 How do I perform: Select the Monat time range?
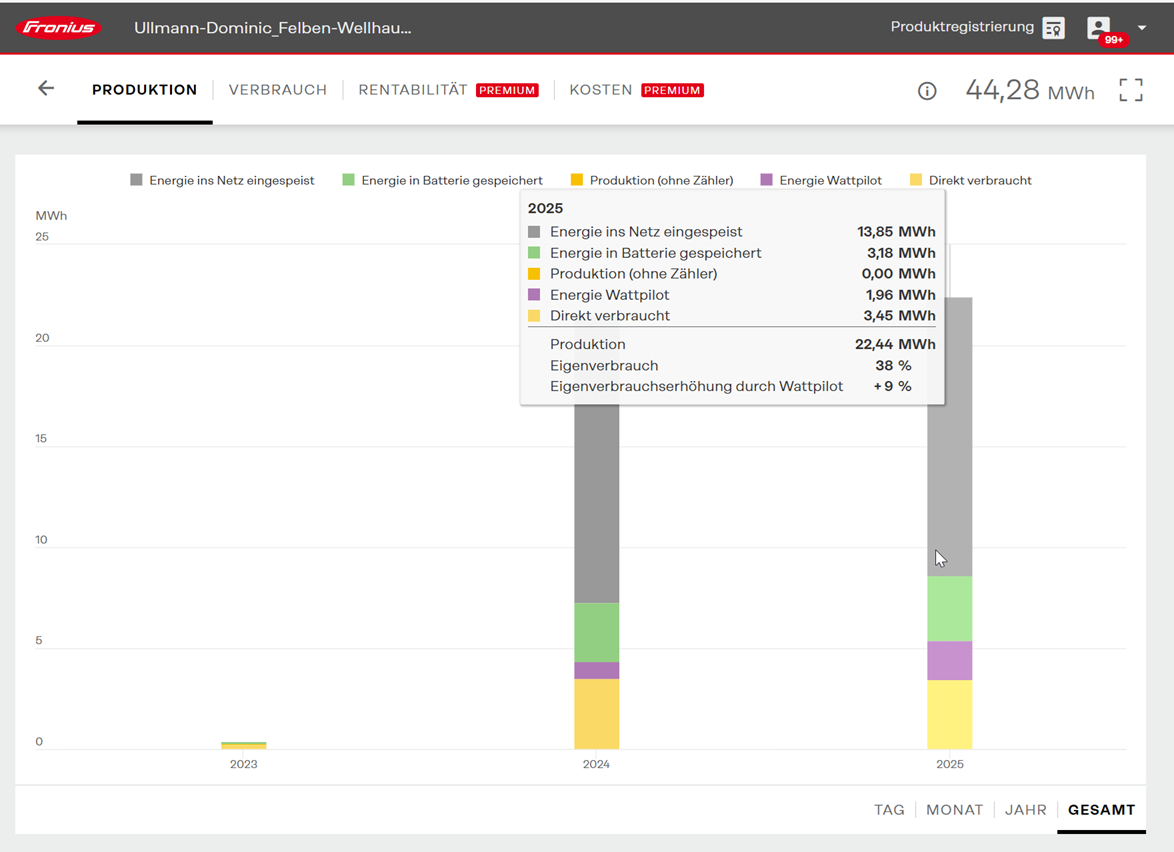coord(954,810)
